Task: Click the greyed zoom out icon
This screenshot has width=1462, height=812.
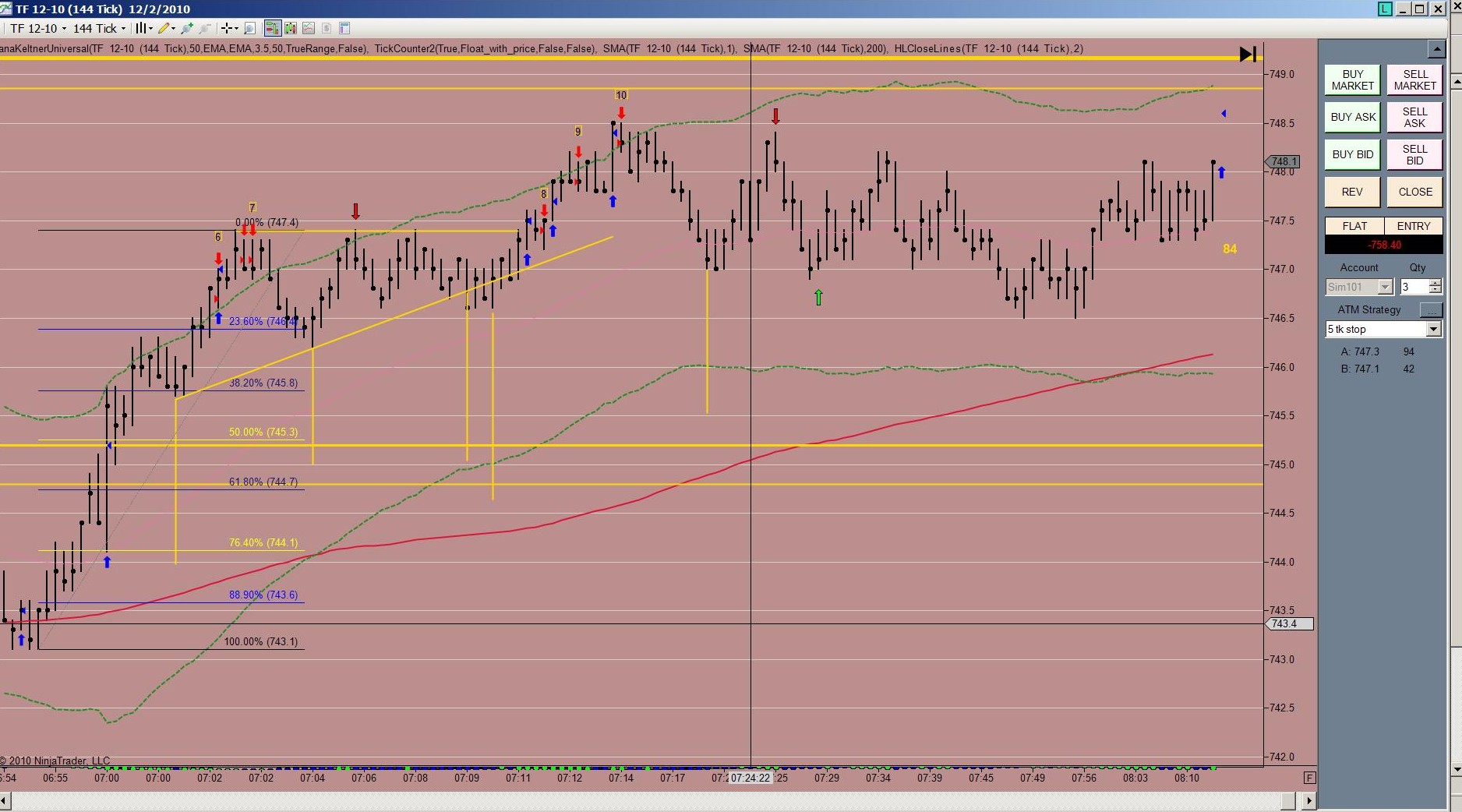Action: (x=205, y=28)
